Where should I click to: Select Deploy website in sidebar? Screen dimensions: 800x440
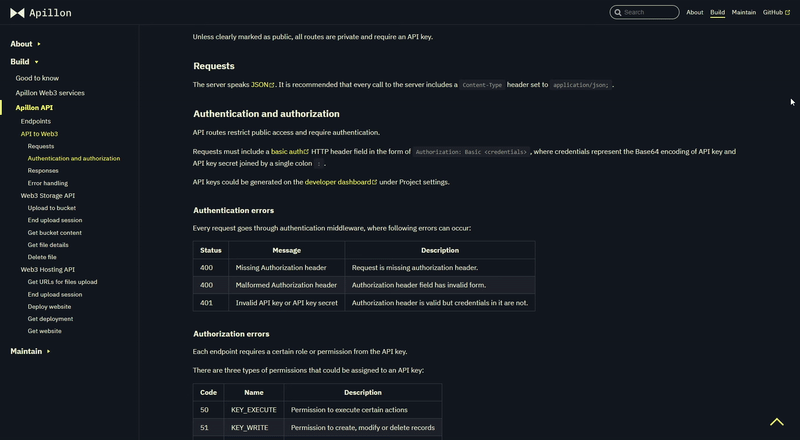[49, 307]
